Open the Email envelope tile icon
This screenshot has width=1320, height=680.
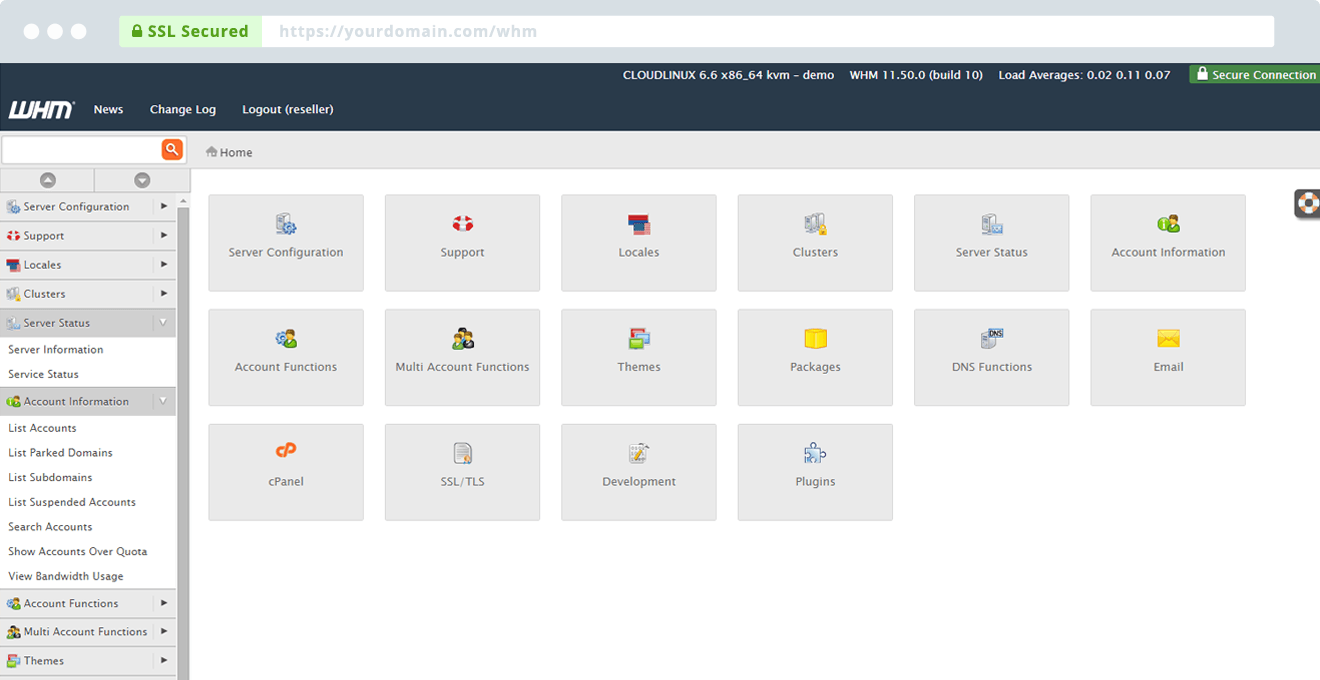(x=1168, y=338)
